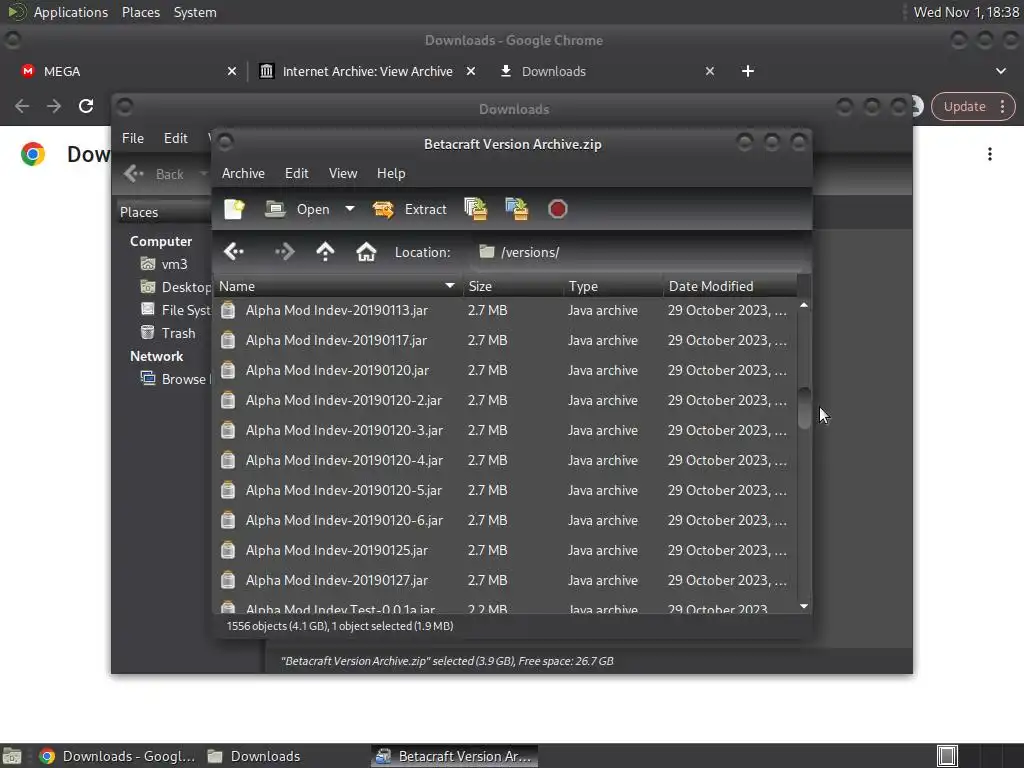Click the jar icon beside Indev-20190113.jar
The image size is (1024, 768).
[228, 310]
